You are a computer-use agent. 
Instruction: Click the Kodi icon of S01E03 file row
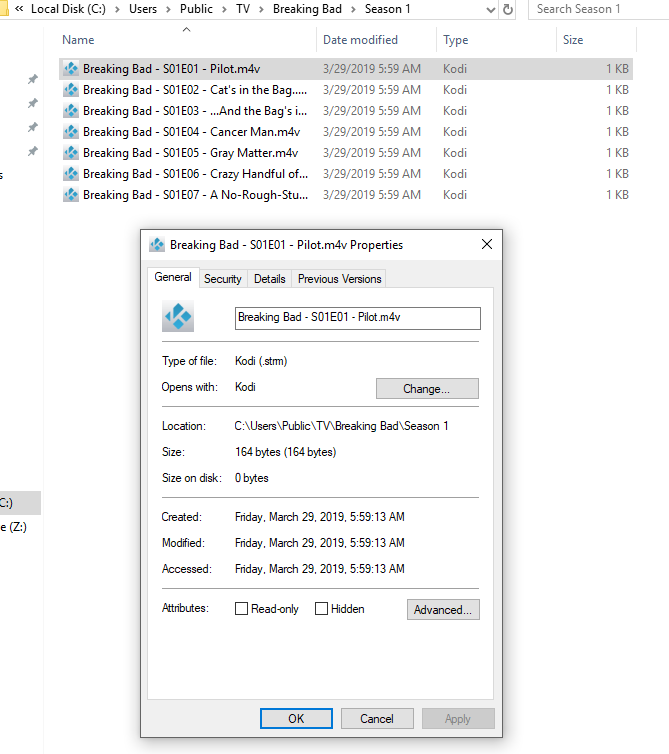coord(71,111)
